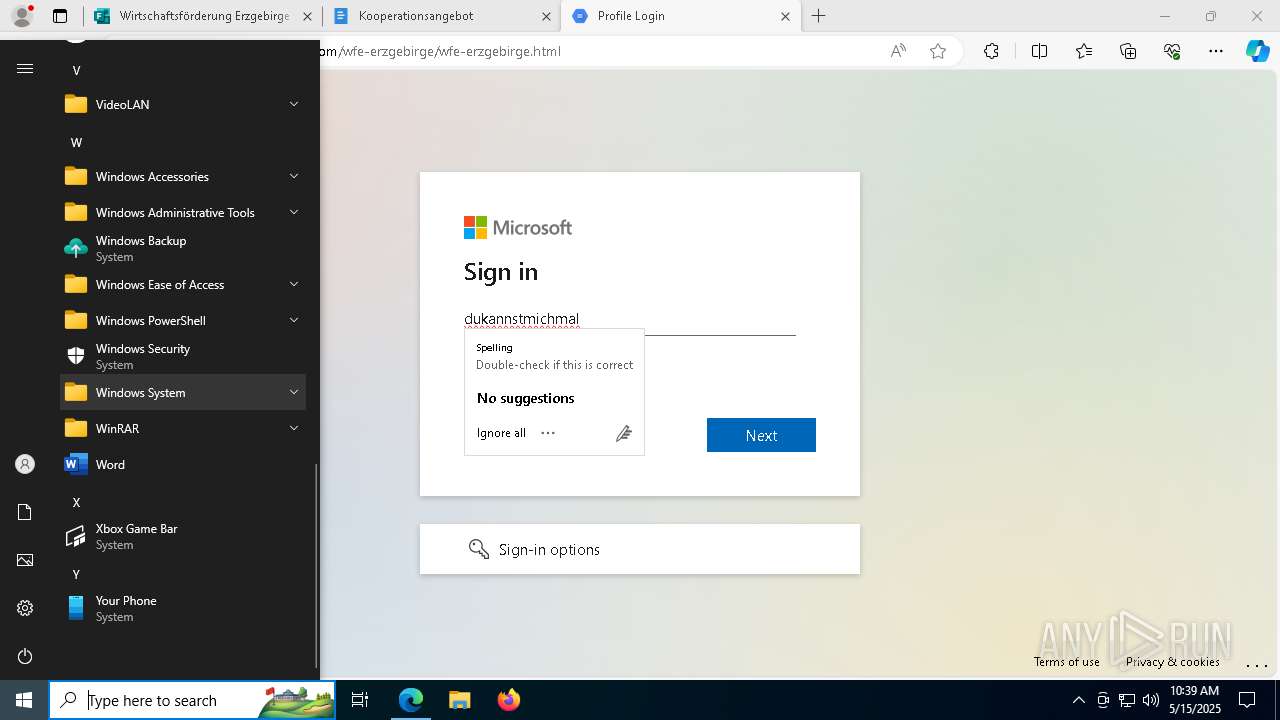The width and height of the screenshot is (1280, 720).
Task: Open Documents icon in Start sidebar
Action: pos(25,512)
